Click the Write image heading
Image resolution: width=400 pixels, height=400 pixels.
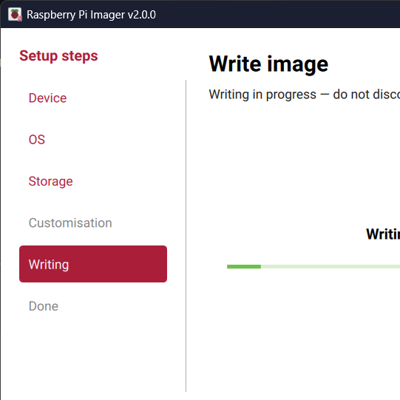269,64
